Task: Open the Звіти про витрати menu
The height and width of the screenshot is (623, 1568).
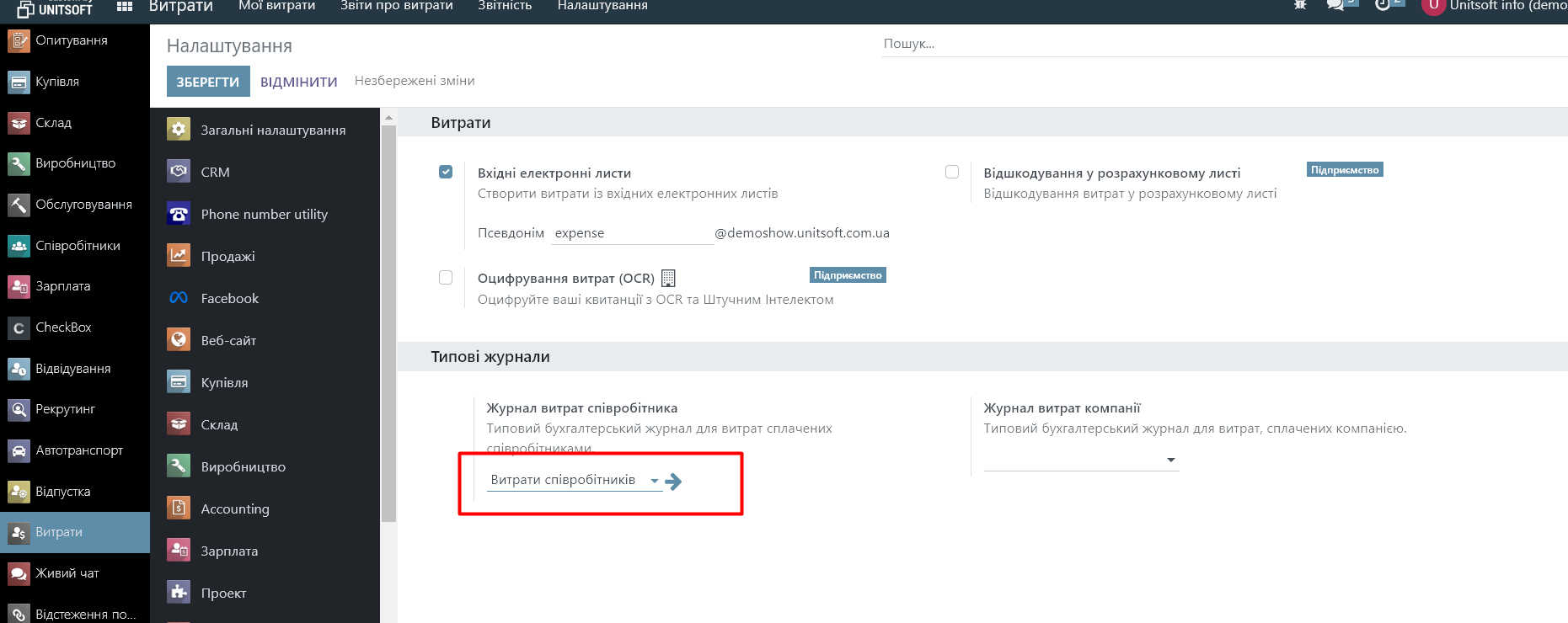Action: tap(396, 6)
